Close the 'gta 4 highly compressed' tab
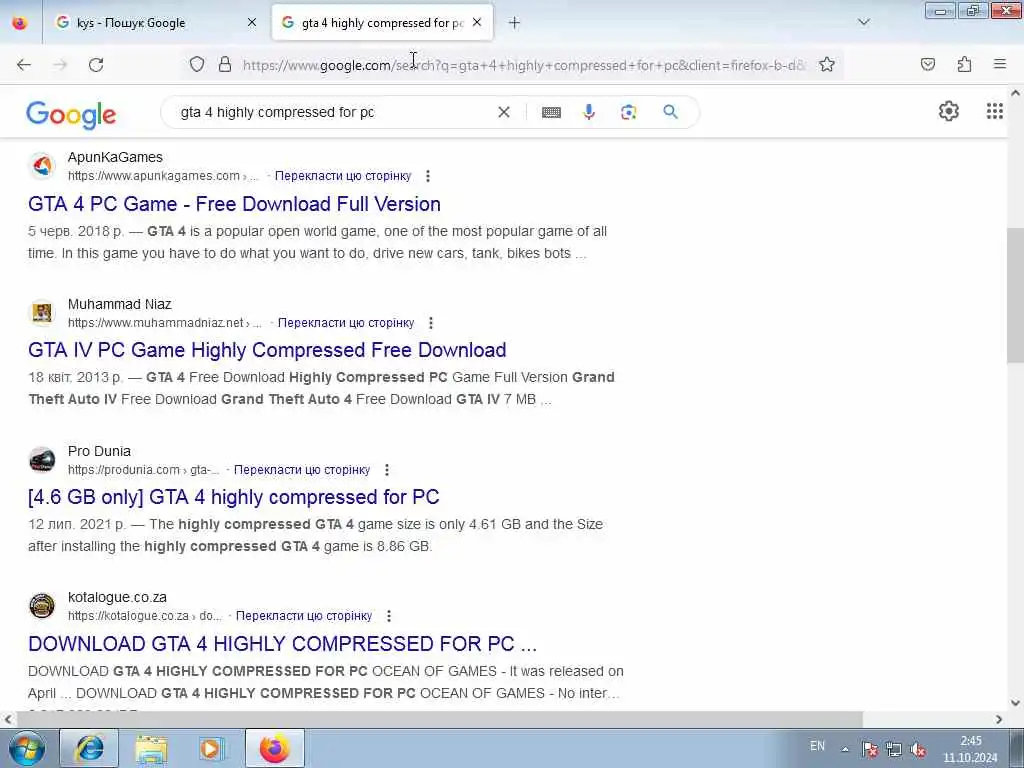Viewport: 1024px width, 768px height. tap(477, 23)
